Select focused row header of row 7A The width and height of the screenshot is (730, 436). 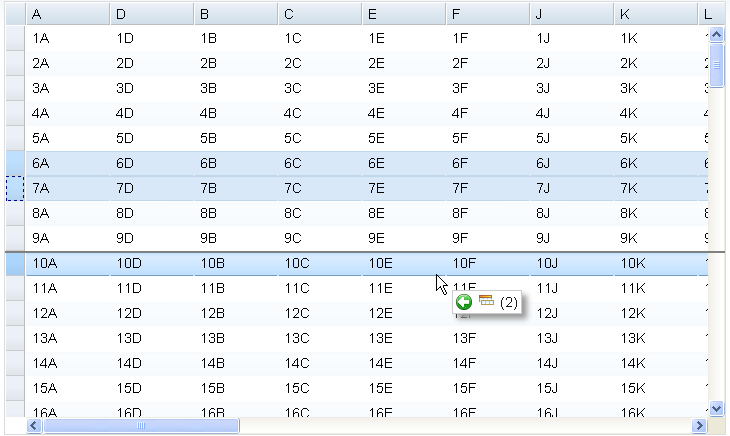tap(15, 188)
